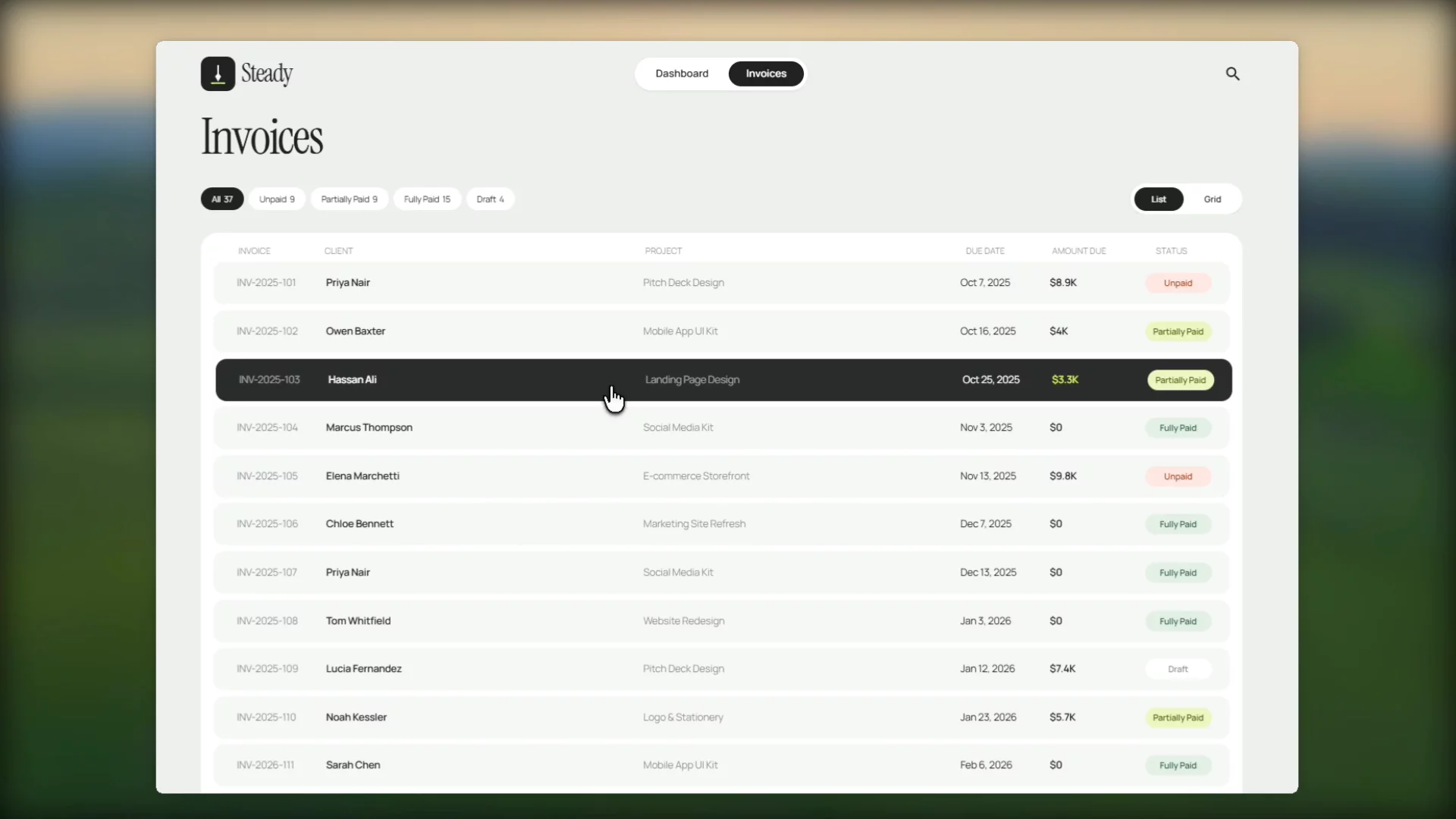Show Draft 4 invoices
This screenshot has width=1456, height=819.
490,199
